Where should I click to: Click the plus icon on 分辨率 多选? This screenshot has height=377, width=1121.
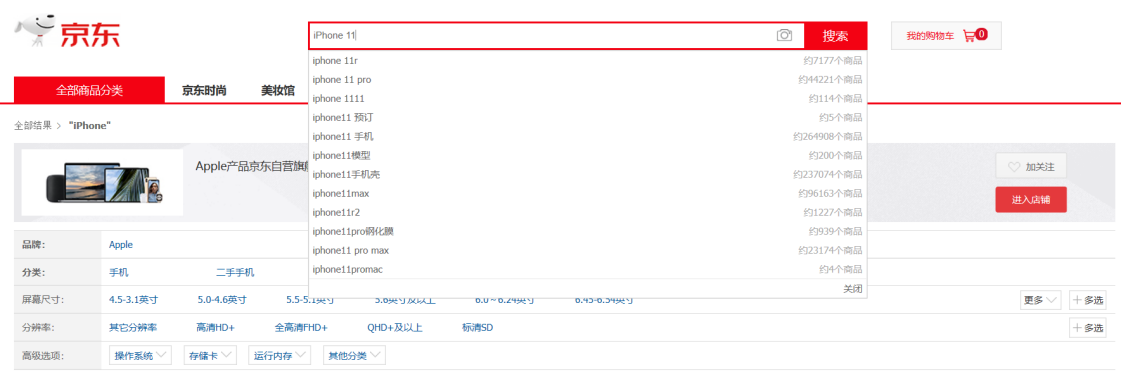pyautogui.click(x=1077, y=328)
